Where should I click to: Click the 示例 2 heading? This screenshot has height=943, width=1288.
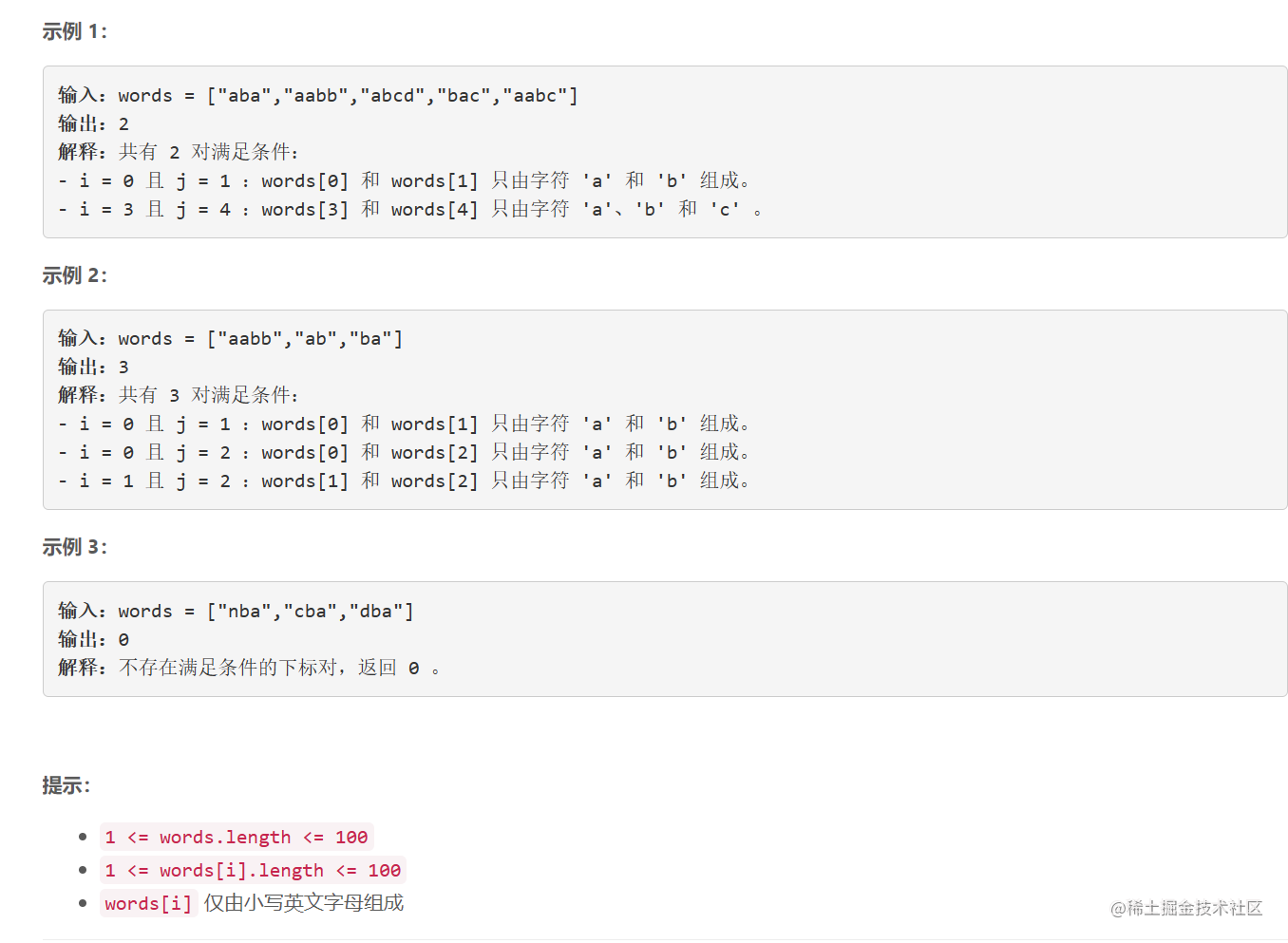(74, 275)
